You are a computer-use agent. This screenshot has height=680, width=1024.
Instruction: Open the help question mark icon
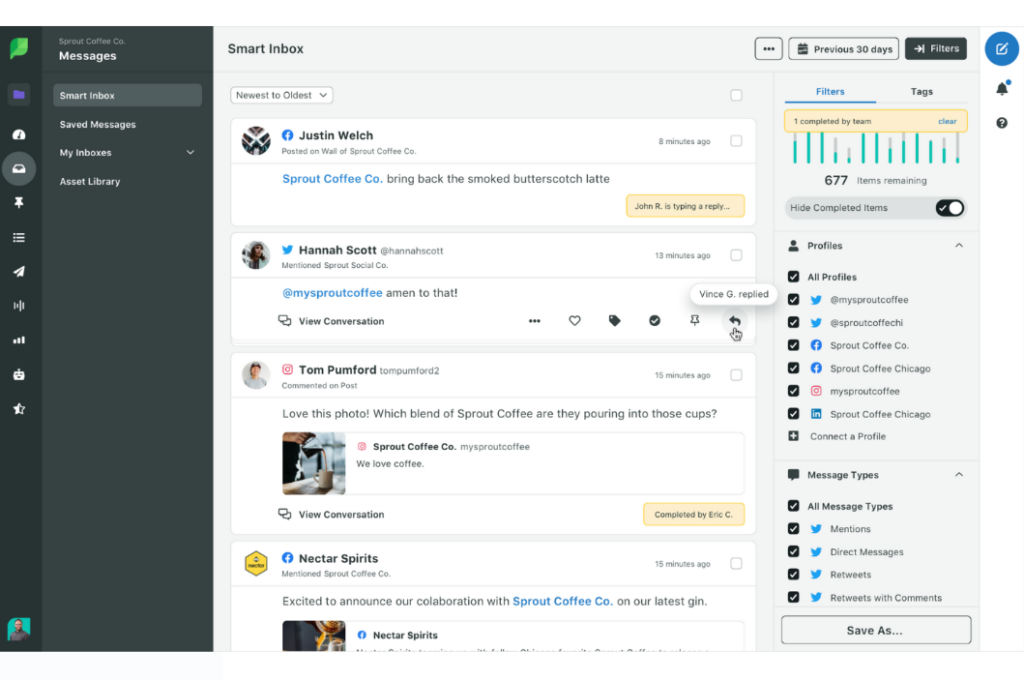coord(1002,123)
